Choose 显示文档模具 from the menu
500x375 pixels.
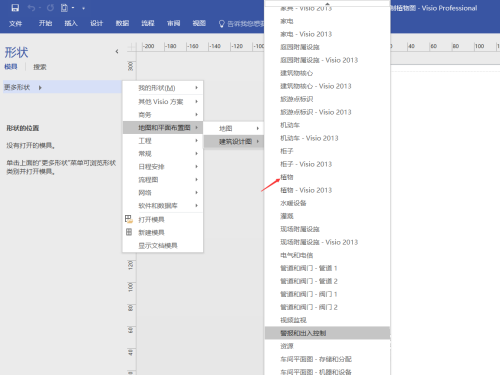pyautogui.click(x=163, y=246)
